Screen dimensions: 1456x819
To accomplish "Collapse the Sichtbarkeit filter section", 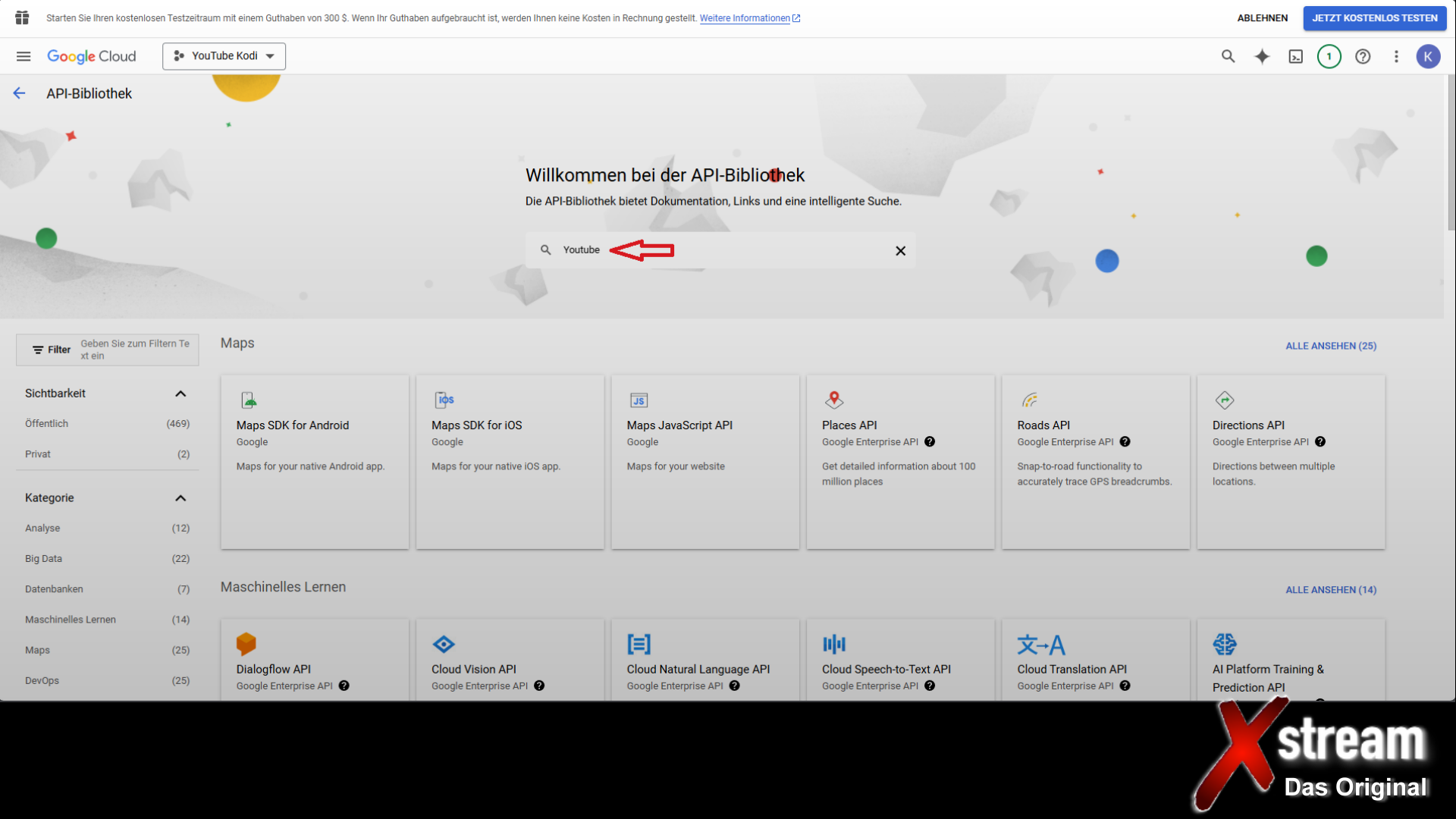I will (x=180, y=394).
